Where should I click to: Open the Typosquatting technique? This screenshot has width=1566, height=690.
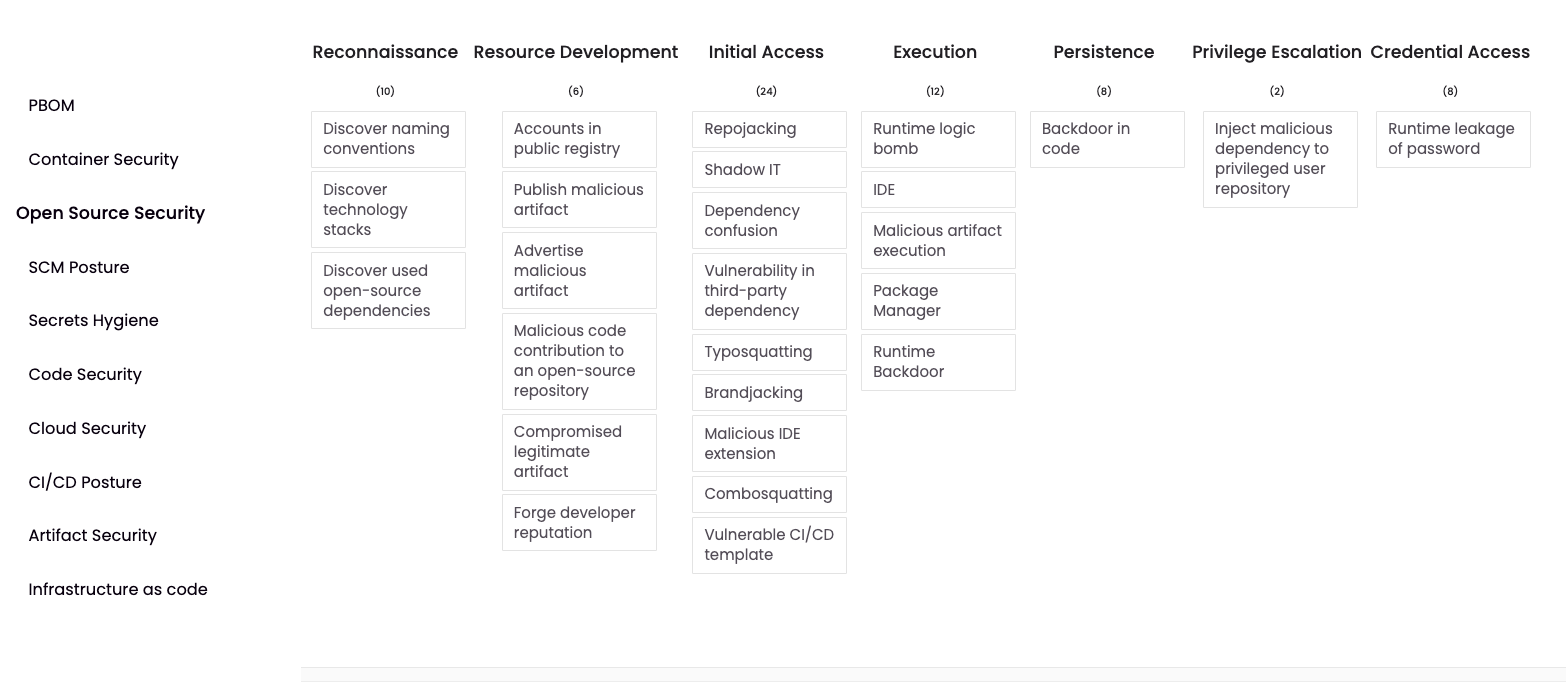pos(769,352)
